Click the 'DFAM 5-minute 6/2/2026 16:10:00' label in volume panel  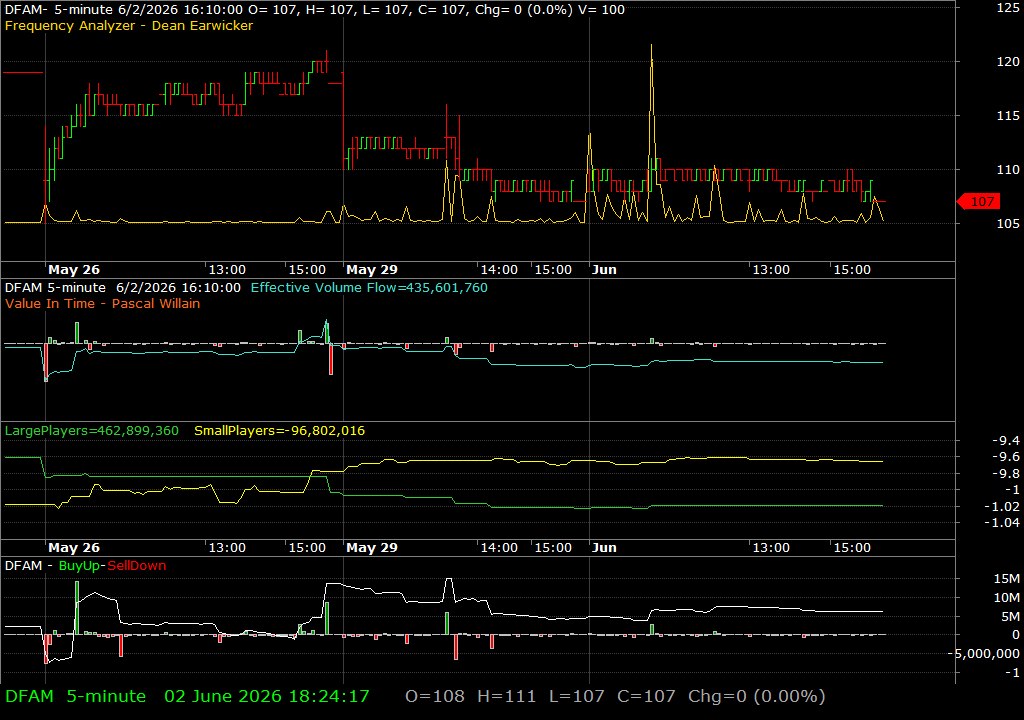click(123, 287)
